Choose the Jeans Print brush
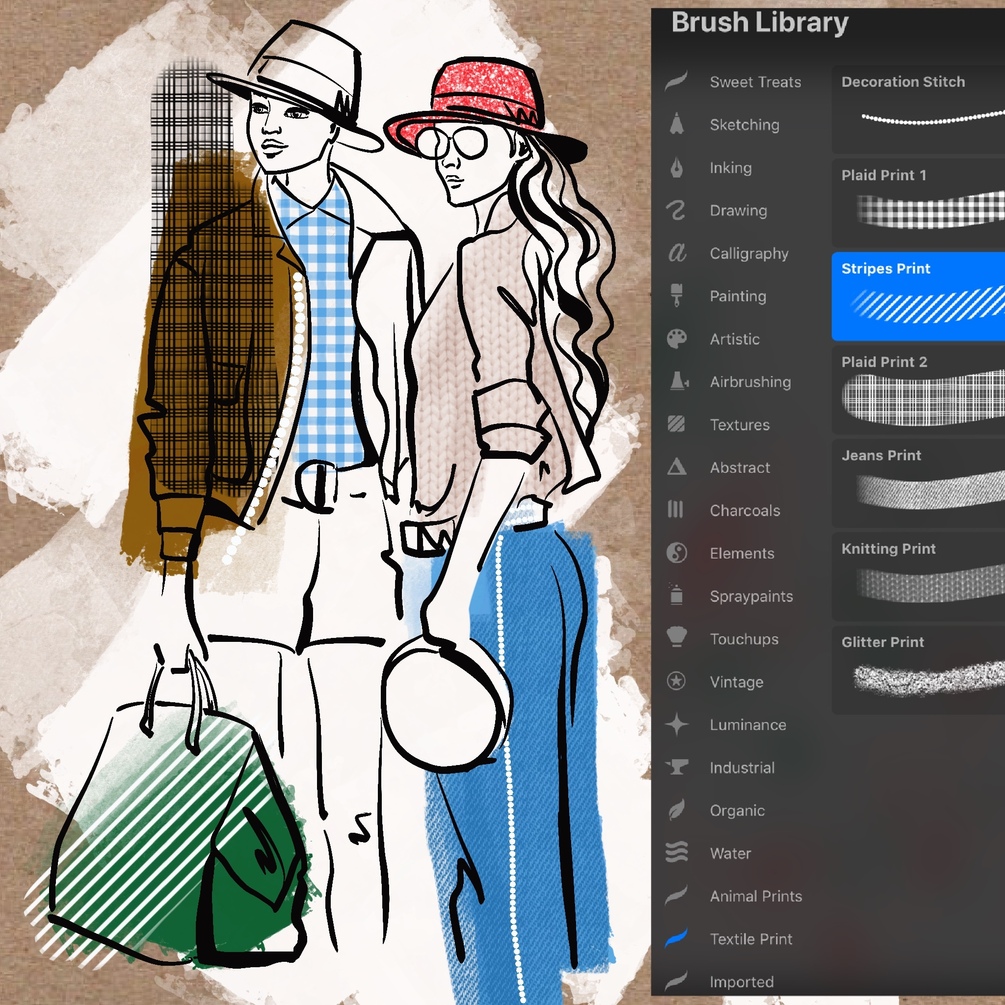Image resolution: width=1005 pixels, height=1005 pixels. pyautogui.click(x=918, y=483)
